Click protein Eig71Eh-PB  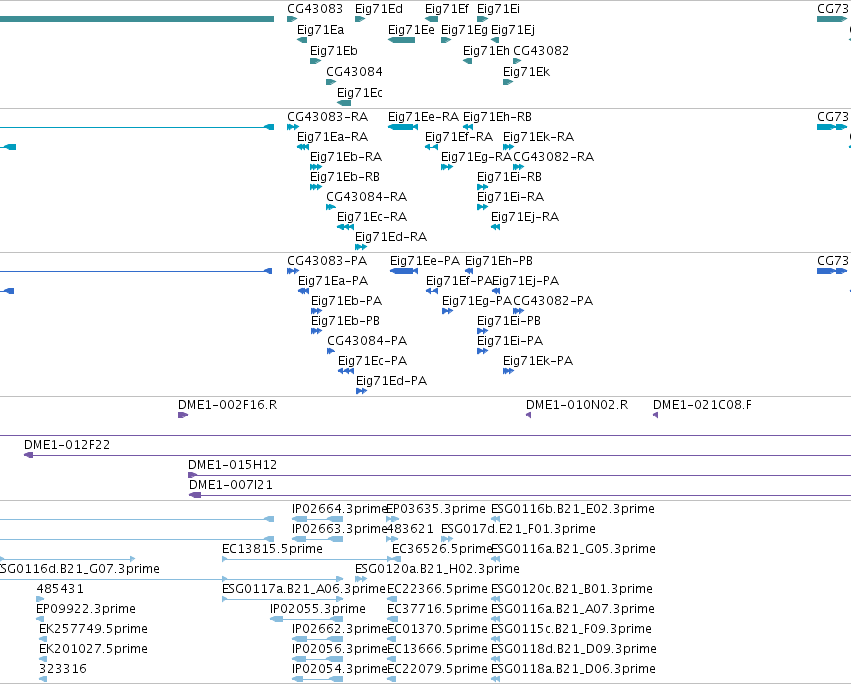(x=499, y=261)
